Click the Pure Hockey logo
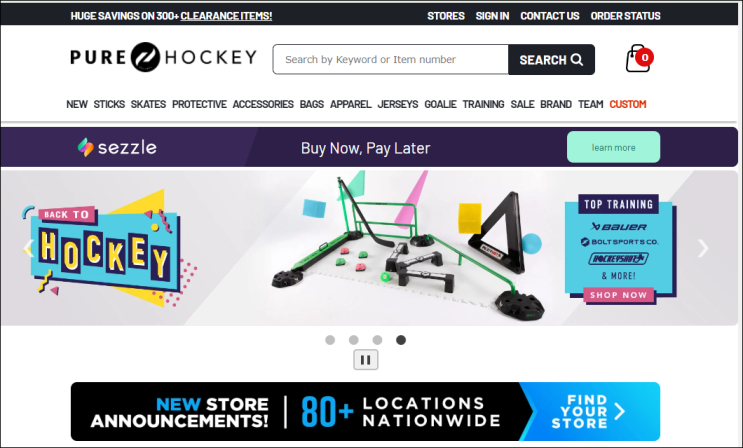743x448 pixels. pos(163,57)
